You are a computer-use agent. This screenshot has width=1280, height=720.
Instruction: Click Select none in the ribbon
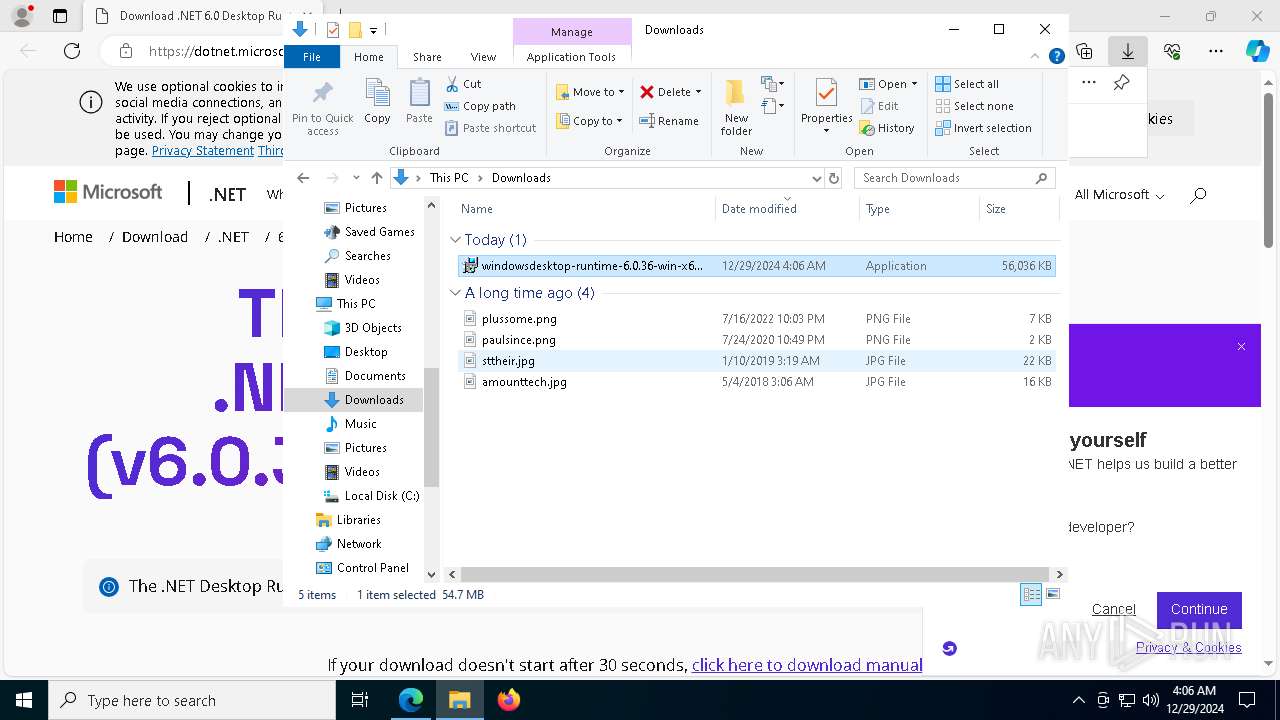(974, 106)
